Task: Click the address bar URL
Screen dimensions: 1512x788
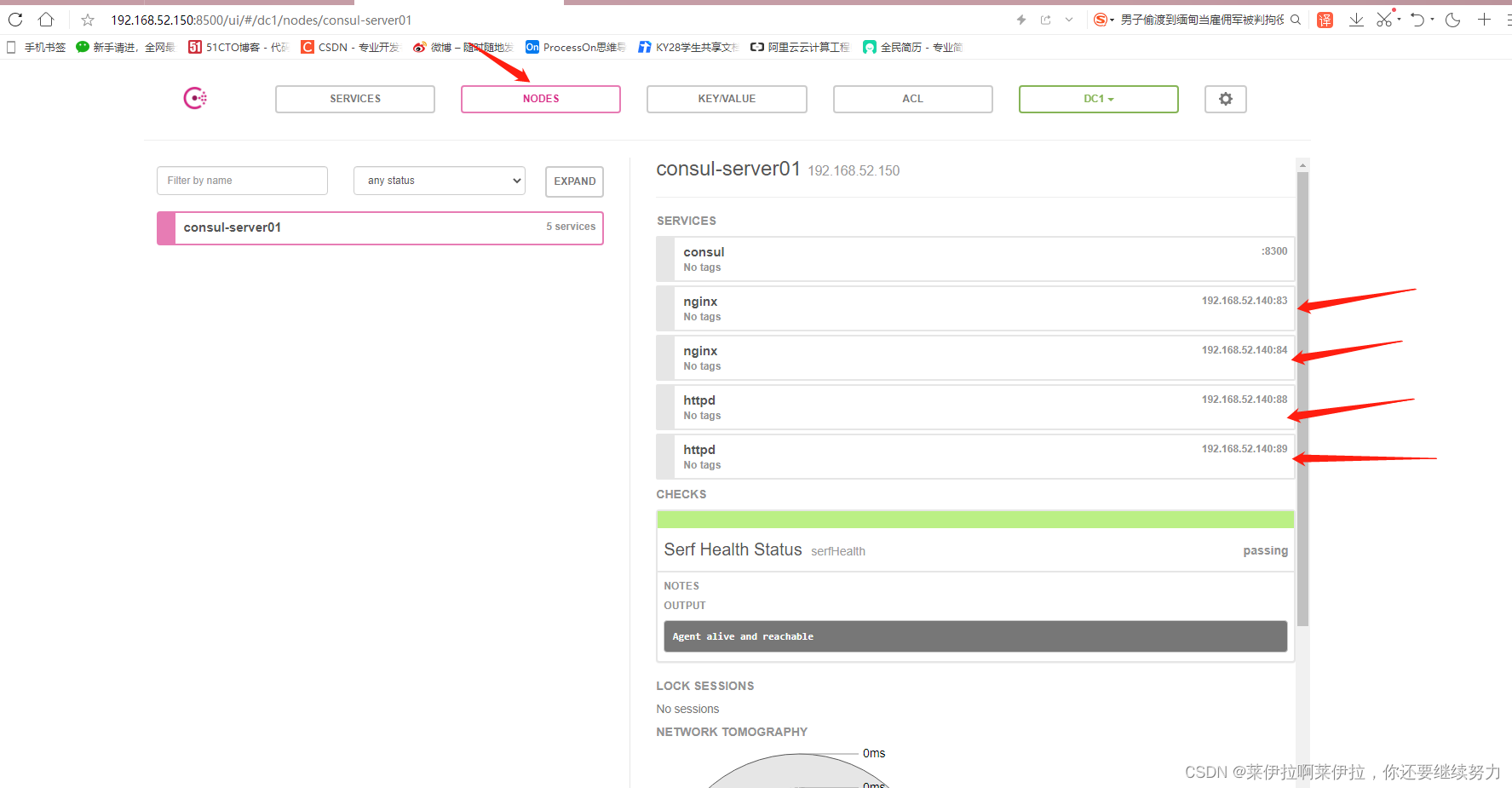Action: tap(261, 20)
